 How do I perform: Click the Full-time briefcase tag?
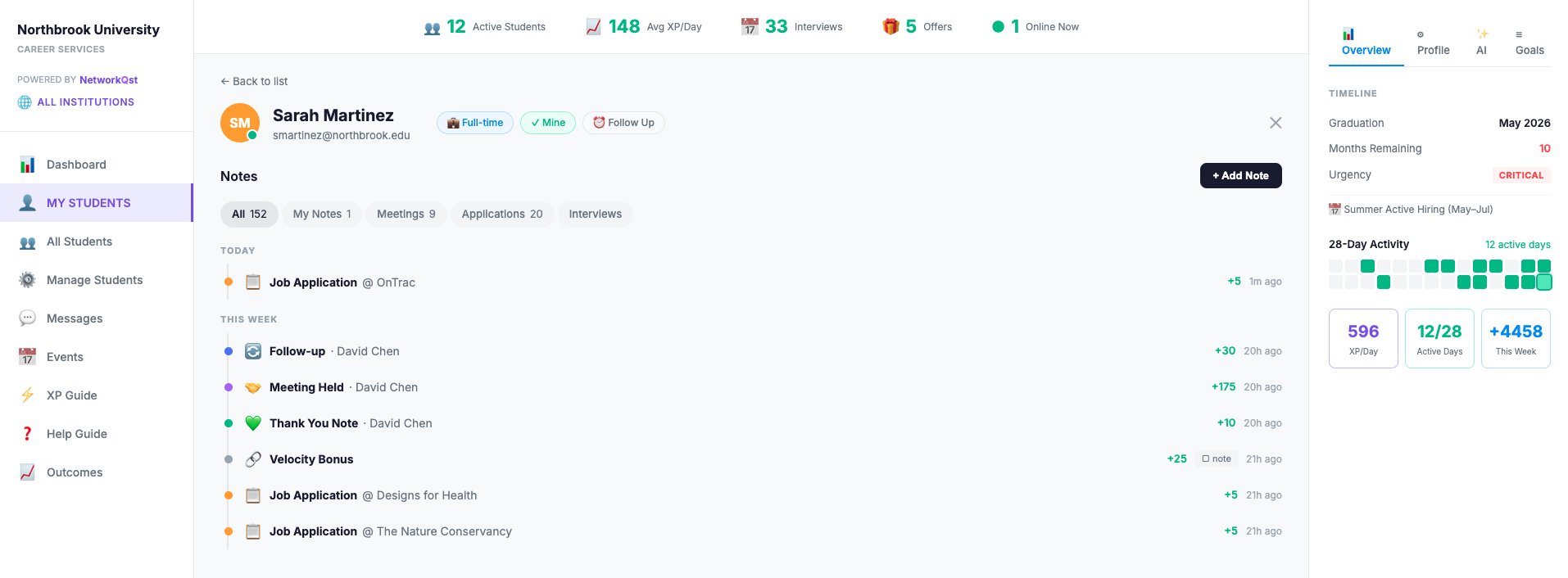475,123
